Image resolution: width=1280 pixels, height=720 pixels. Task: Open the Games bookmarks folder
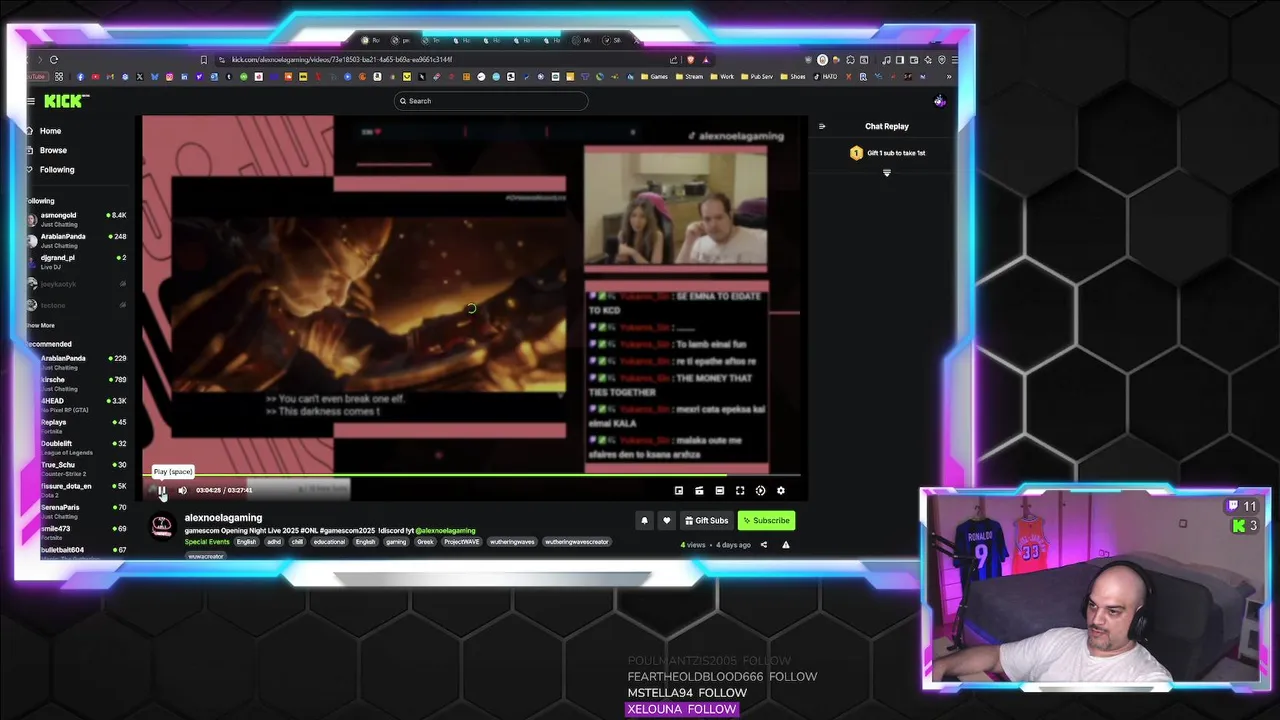coord(654,77)
